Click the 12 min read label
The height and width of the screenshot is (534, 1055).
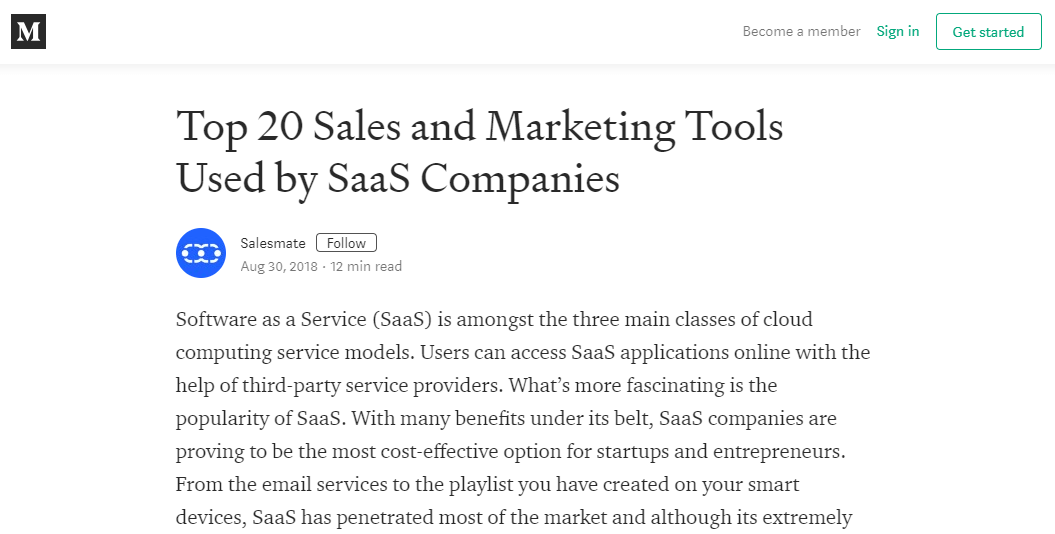tap(366, 266)
